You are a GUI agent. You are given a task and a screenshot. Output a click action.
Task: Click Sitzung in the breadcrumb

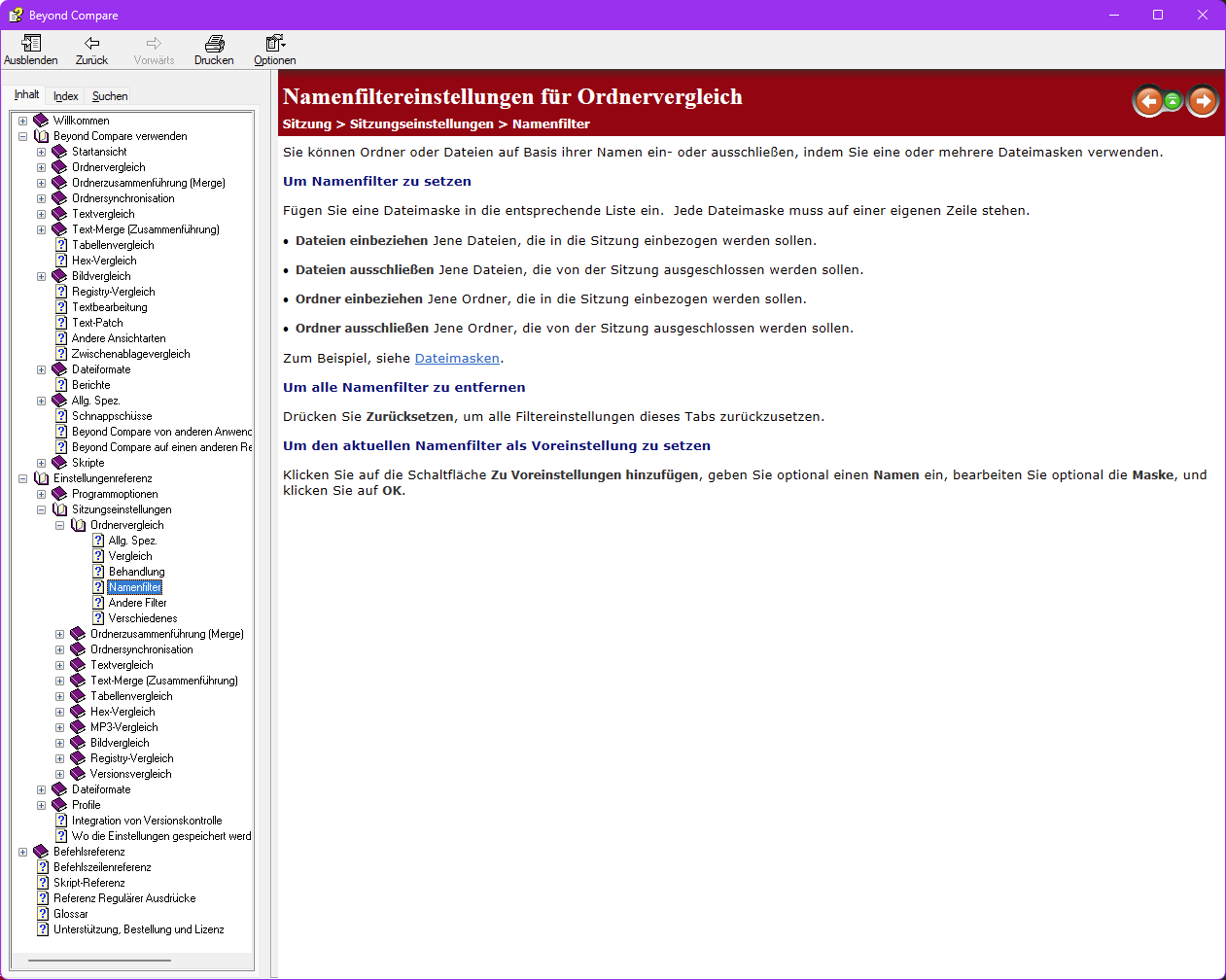[x=307, y=123]
